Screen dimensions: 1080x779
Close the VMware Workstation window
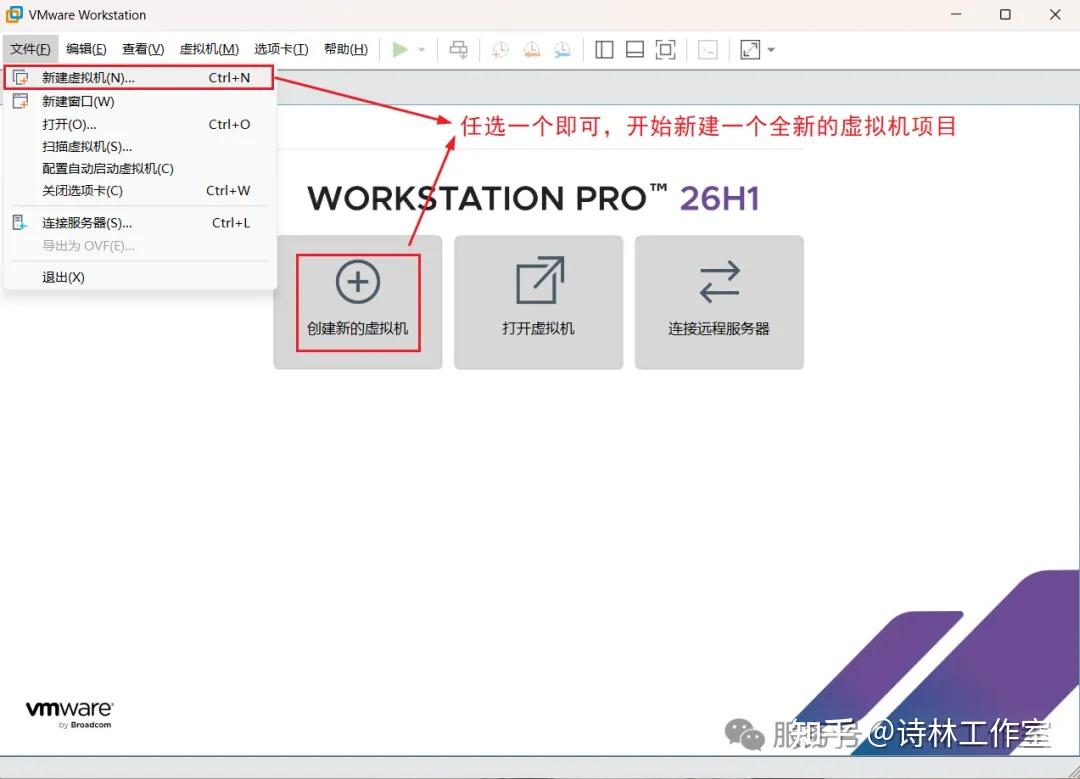[x=1055, y=14]
